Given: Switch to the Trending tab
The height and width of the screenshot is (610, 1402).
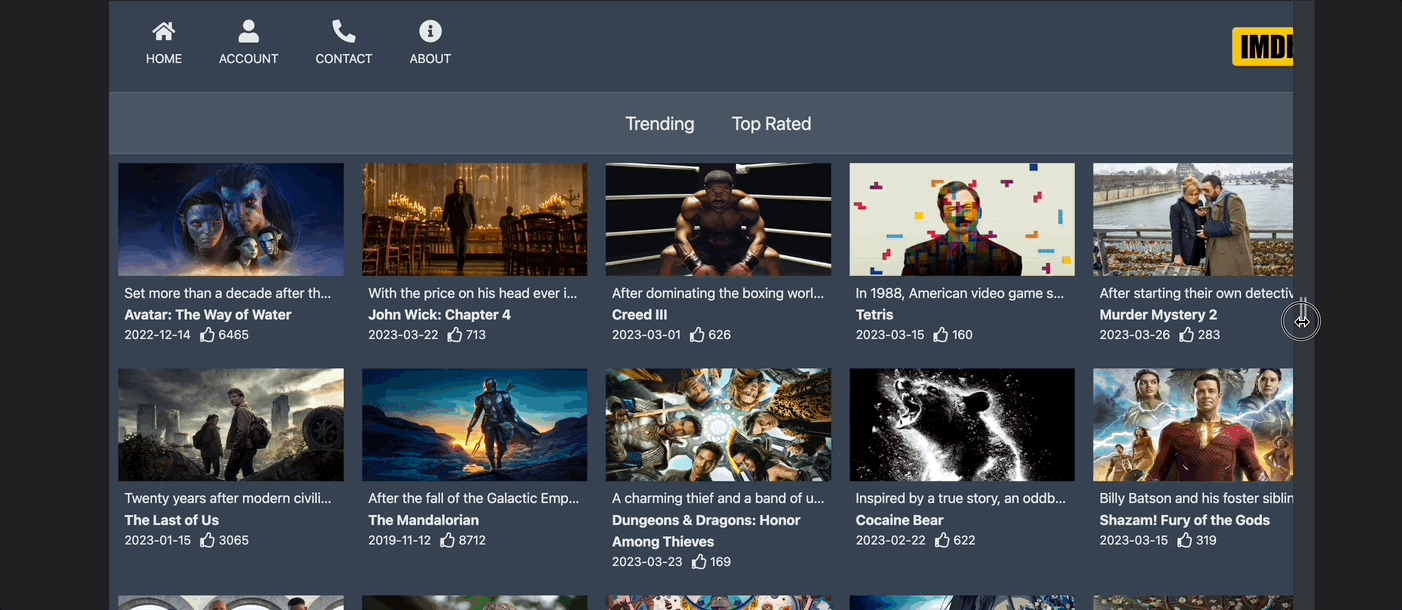Looking at the screenshot, I should click(660, 124).
